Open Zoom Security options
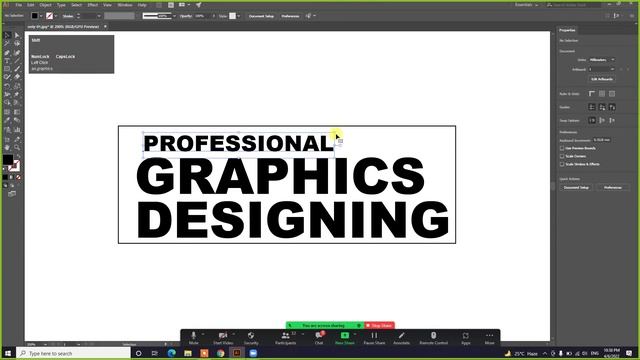 click(x=251, y=338)
